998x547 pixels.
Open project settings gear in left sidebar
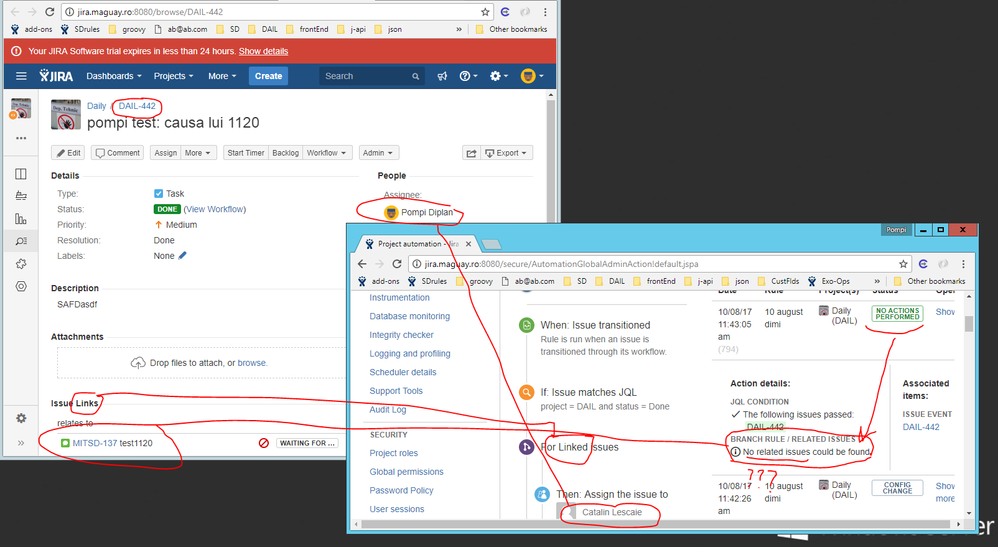click(21, 418)
